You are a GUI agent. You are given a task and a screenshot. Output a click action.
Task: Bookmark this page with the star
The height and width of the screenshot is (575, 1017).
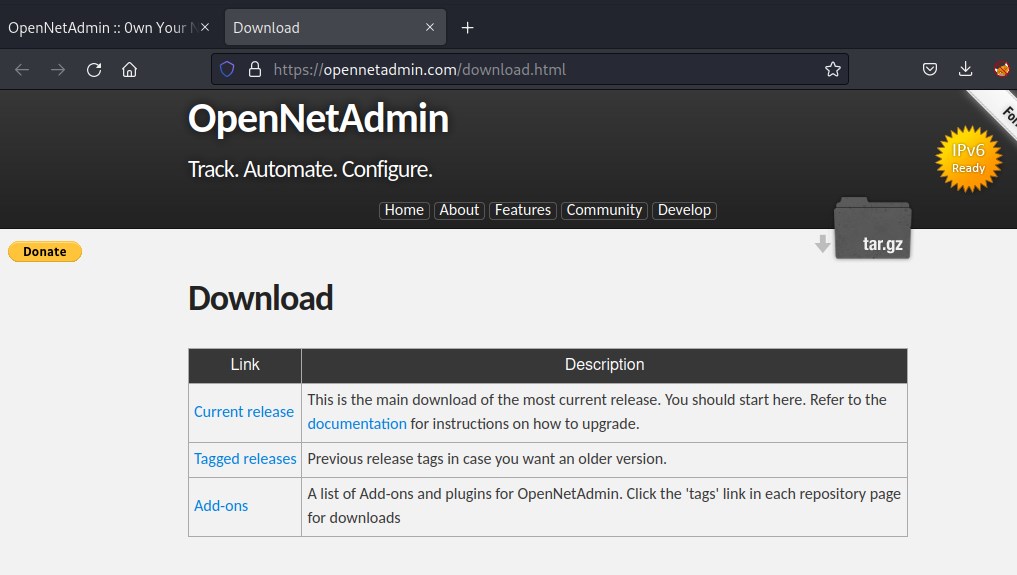pos(832,69)
